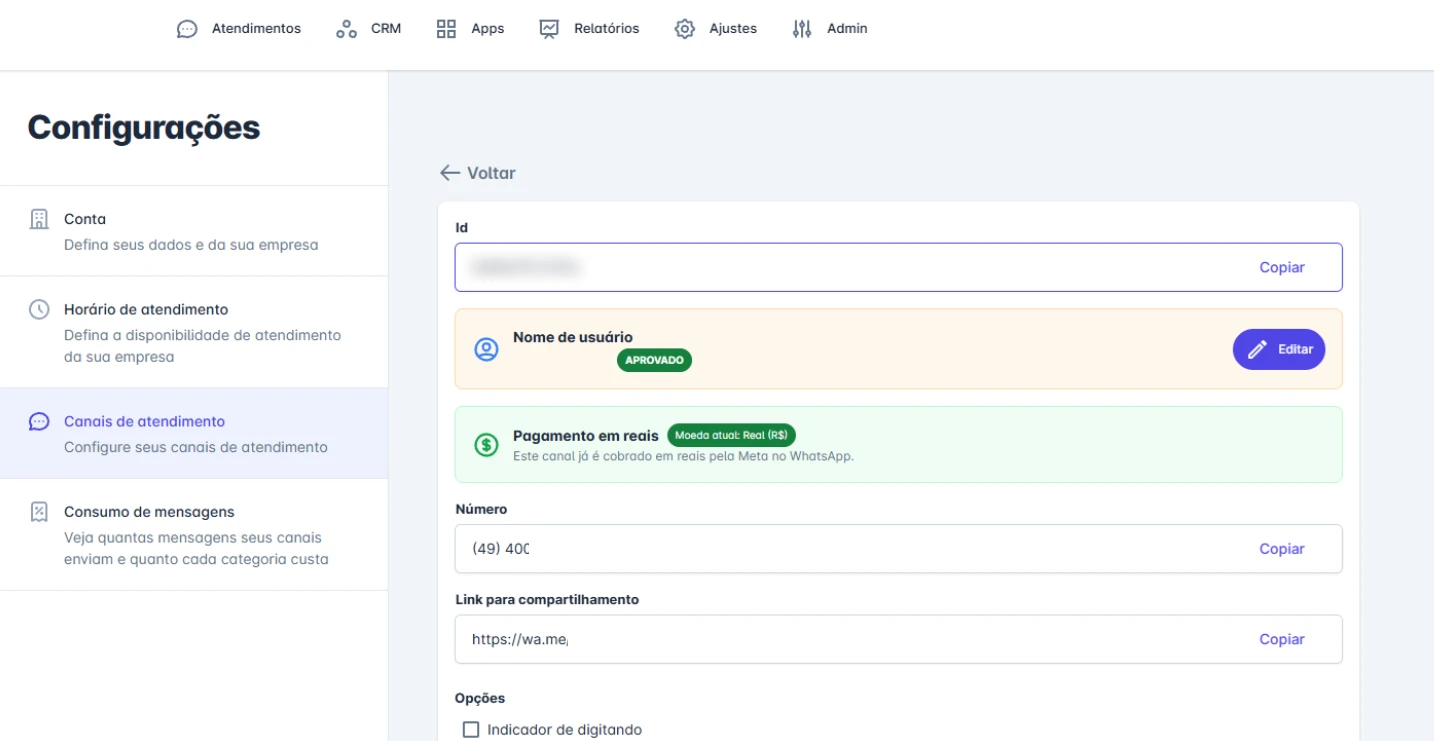1434x741 pixels.
Task: Click the Atendimentos chat bubble icon
Action: tap(187, 29)
